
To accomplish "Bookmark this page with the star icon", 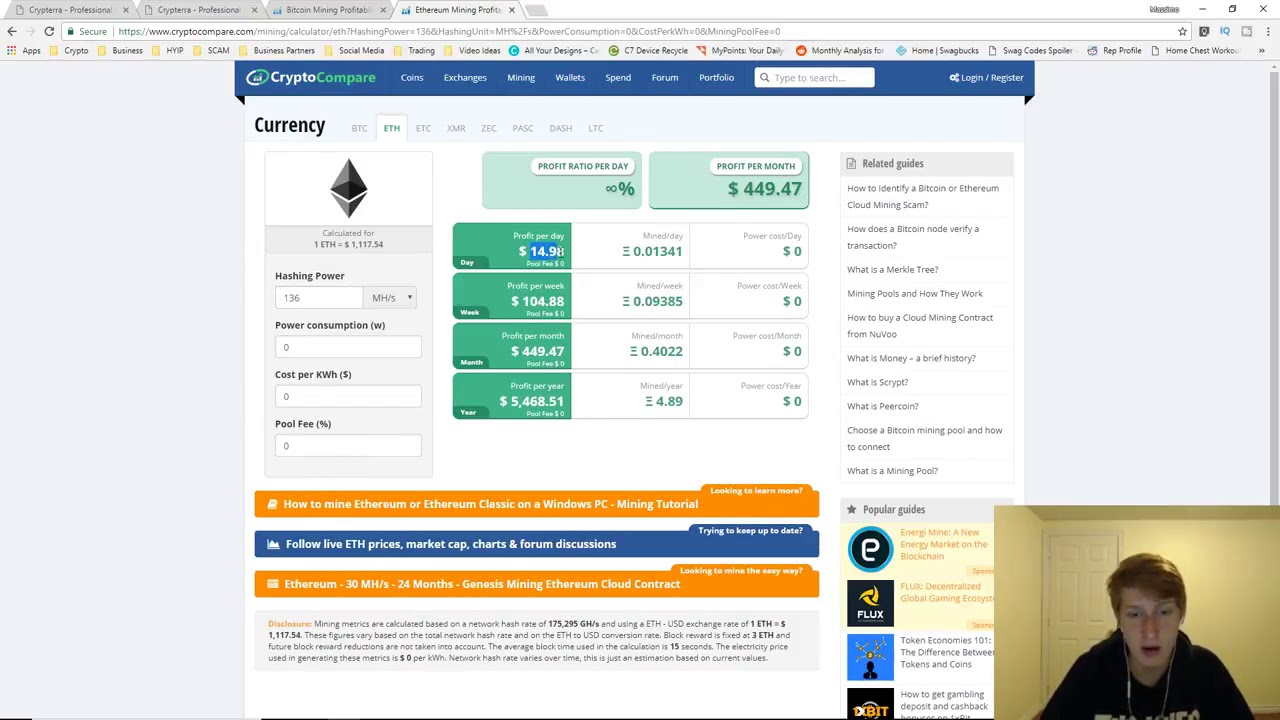I will click(x=1182, y=31).
